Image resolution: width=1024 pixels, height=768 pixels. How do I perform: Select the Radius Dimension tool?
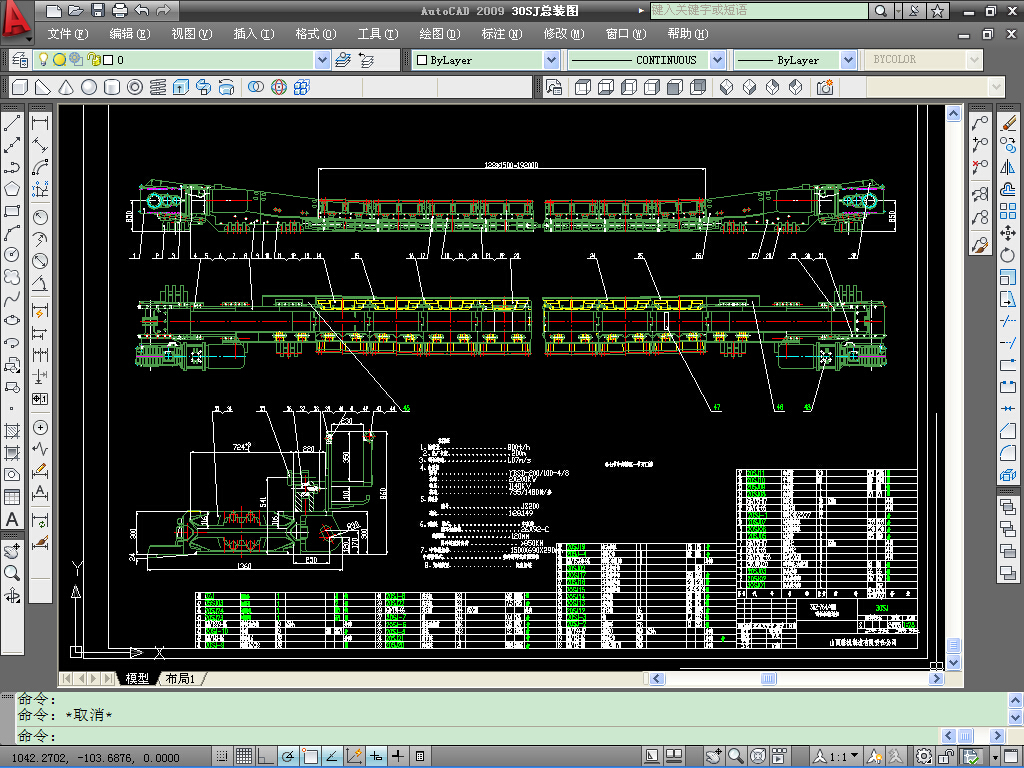coord(40,217)
